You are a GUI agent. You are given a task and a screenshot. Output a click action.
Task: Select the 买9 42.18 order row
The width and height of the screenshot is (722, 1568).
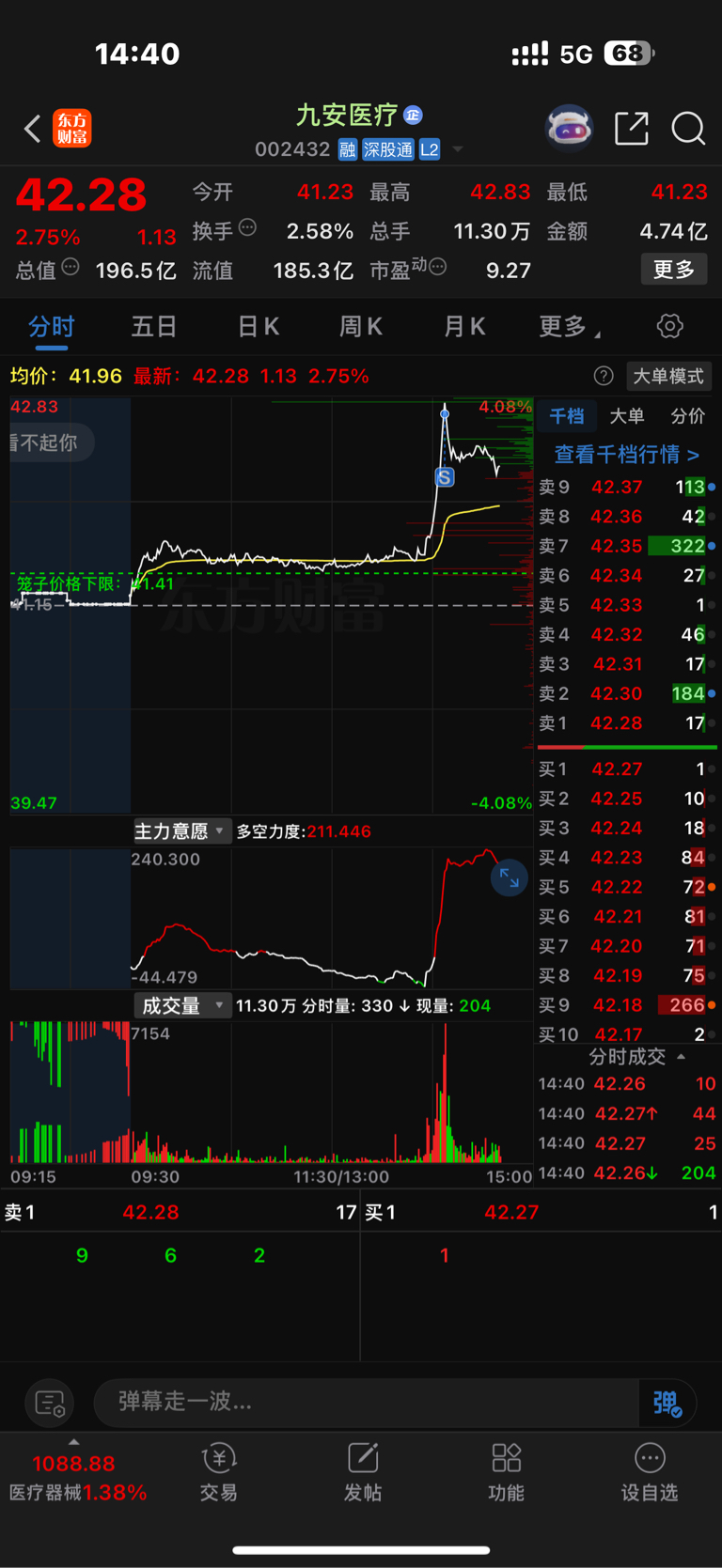pyautogui.click(x=627, y=1005)
